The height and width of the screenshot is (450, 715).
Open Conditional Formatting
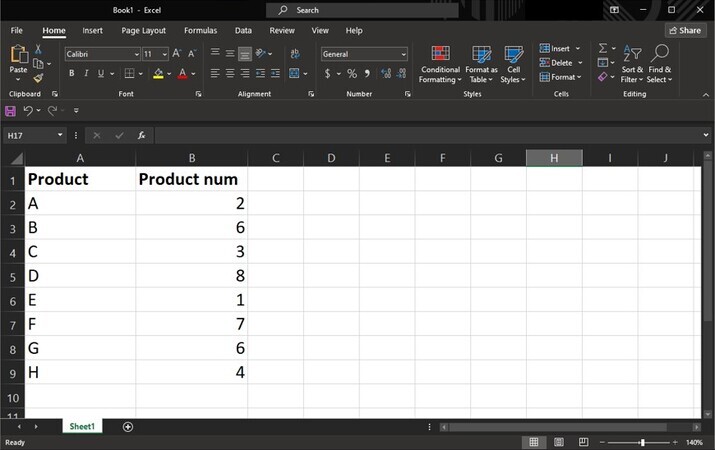(x=440, y=65)
